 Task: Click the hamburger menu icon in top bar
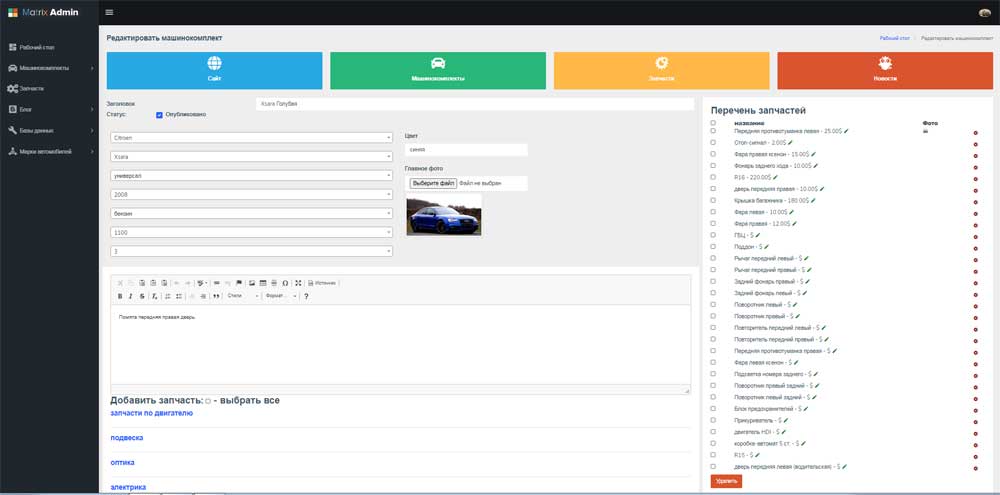pos(109,12)
